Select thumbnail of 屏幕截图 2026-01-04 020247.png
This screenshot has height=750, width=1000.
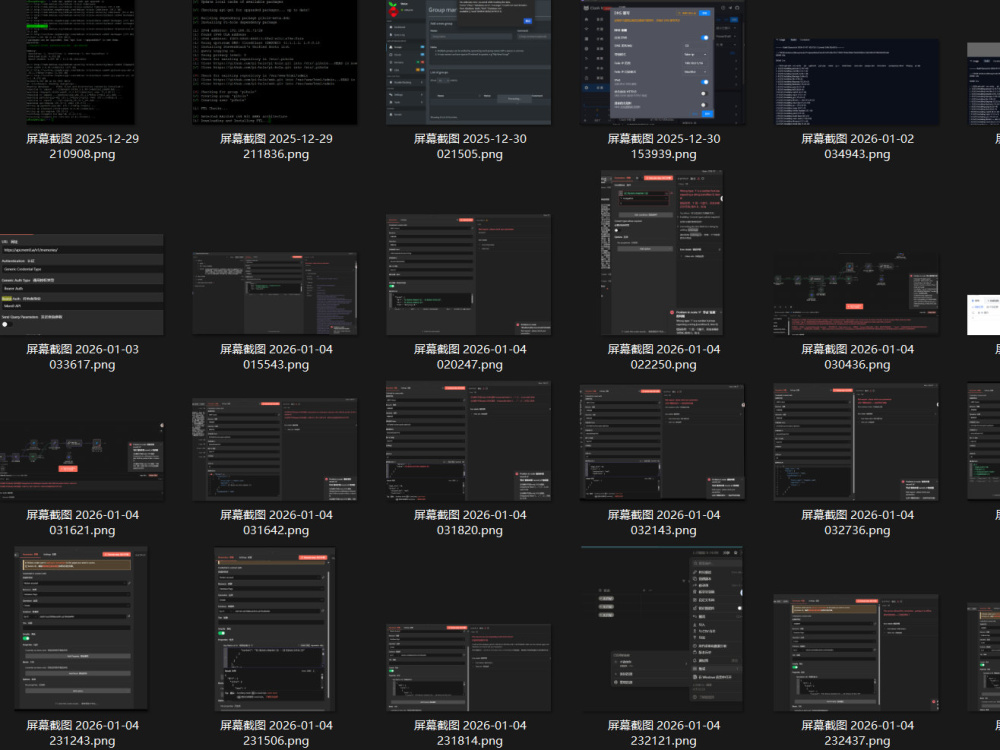[469, 275]
